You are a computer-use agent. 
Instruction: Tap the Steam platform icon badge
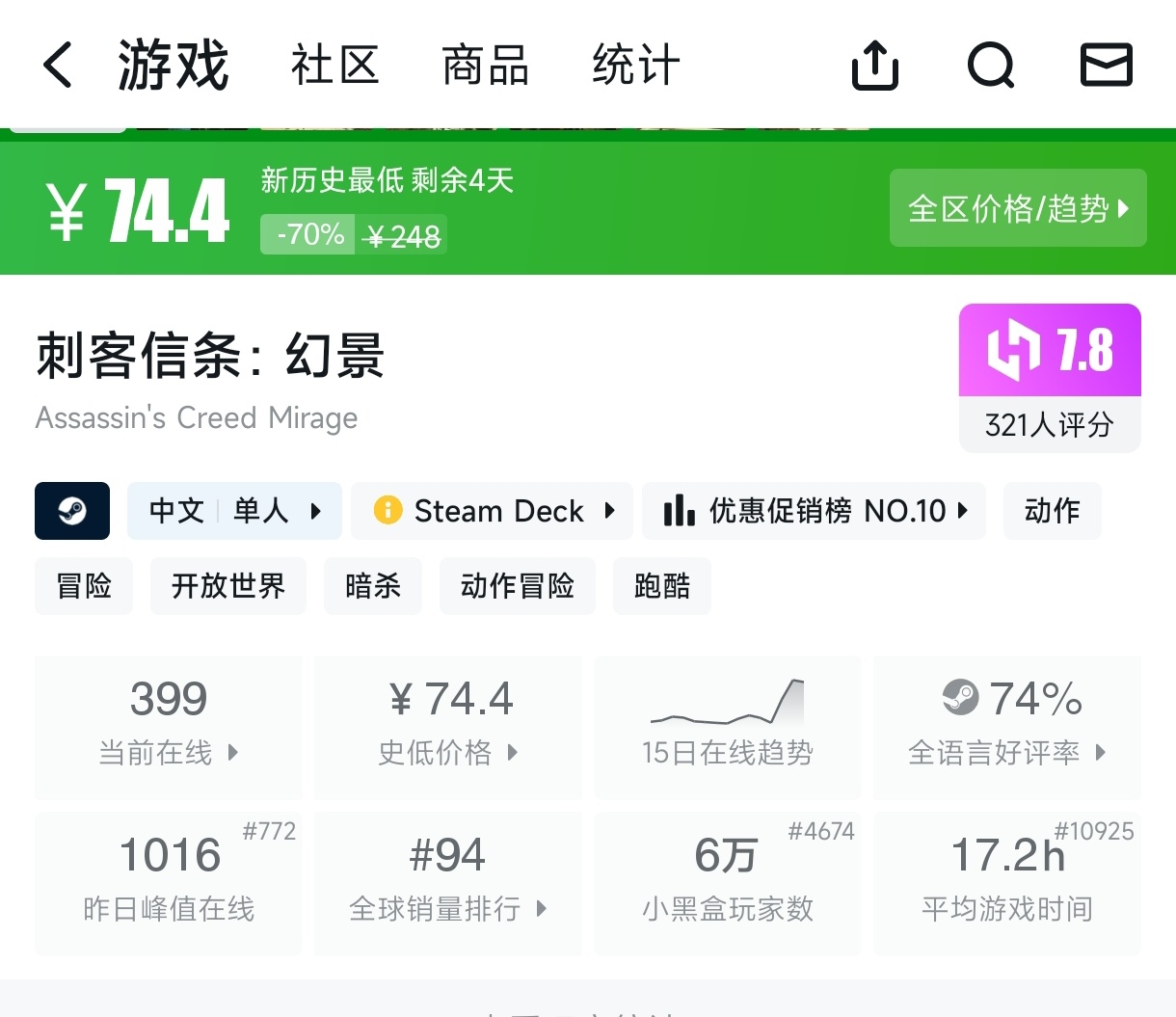point(72,511)
